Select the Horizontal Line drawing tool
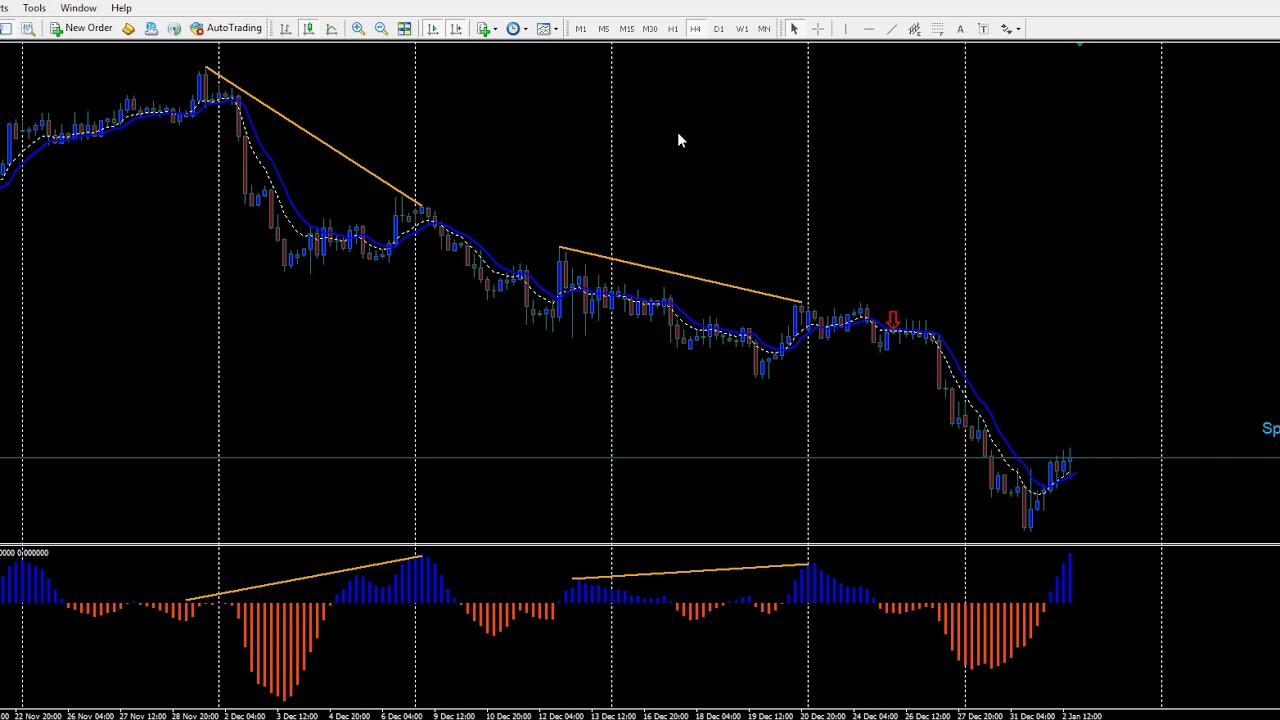The image size is (1280, 720). [868, 28]
